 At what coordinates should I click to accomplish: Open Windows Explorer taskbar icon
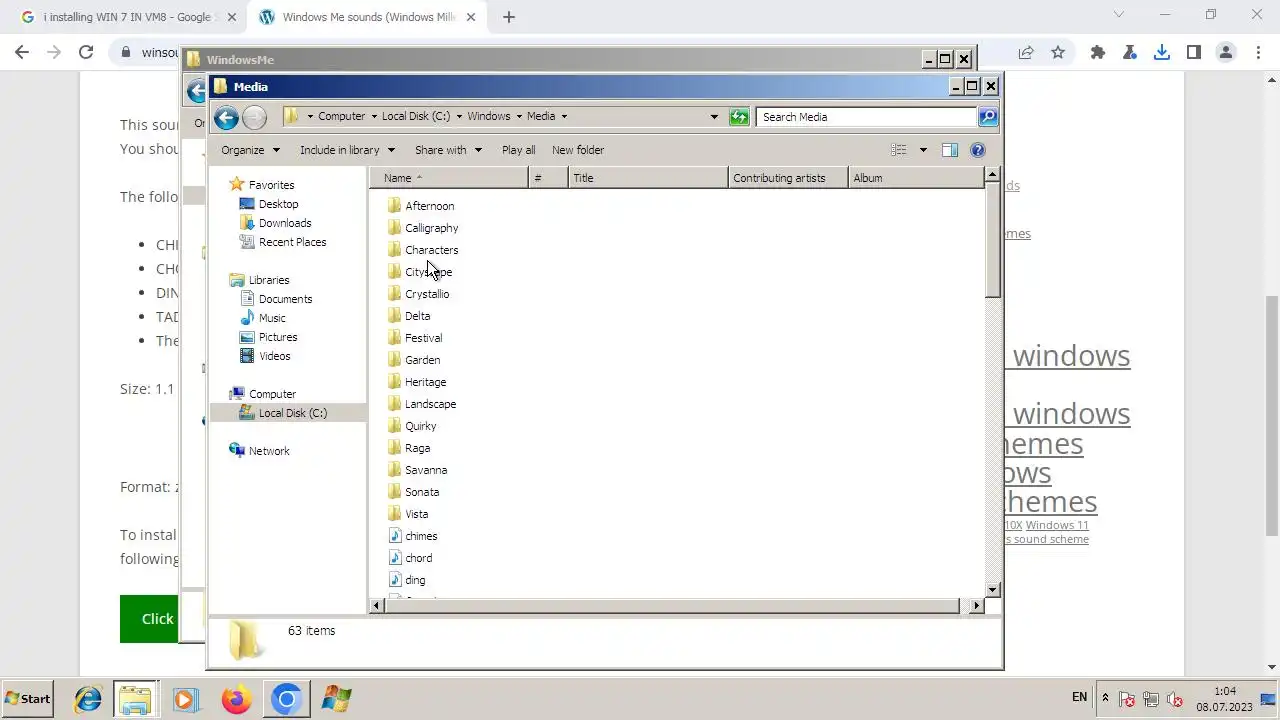(135, 699)
